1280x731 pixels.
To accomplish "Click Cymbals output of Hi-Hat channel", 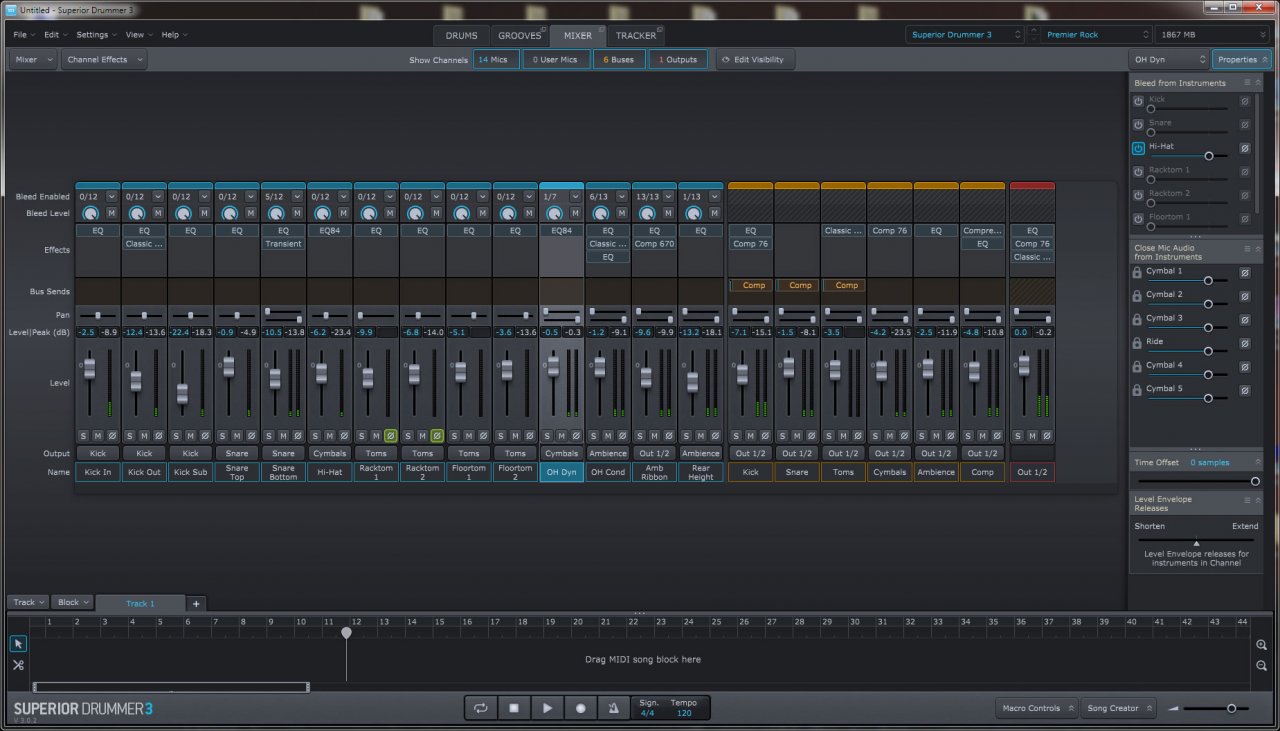I will (x=330, y=453).
